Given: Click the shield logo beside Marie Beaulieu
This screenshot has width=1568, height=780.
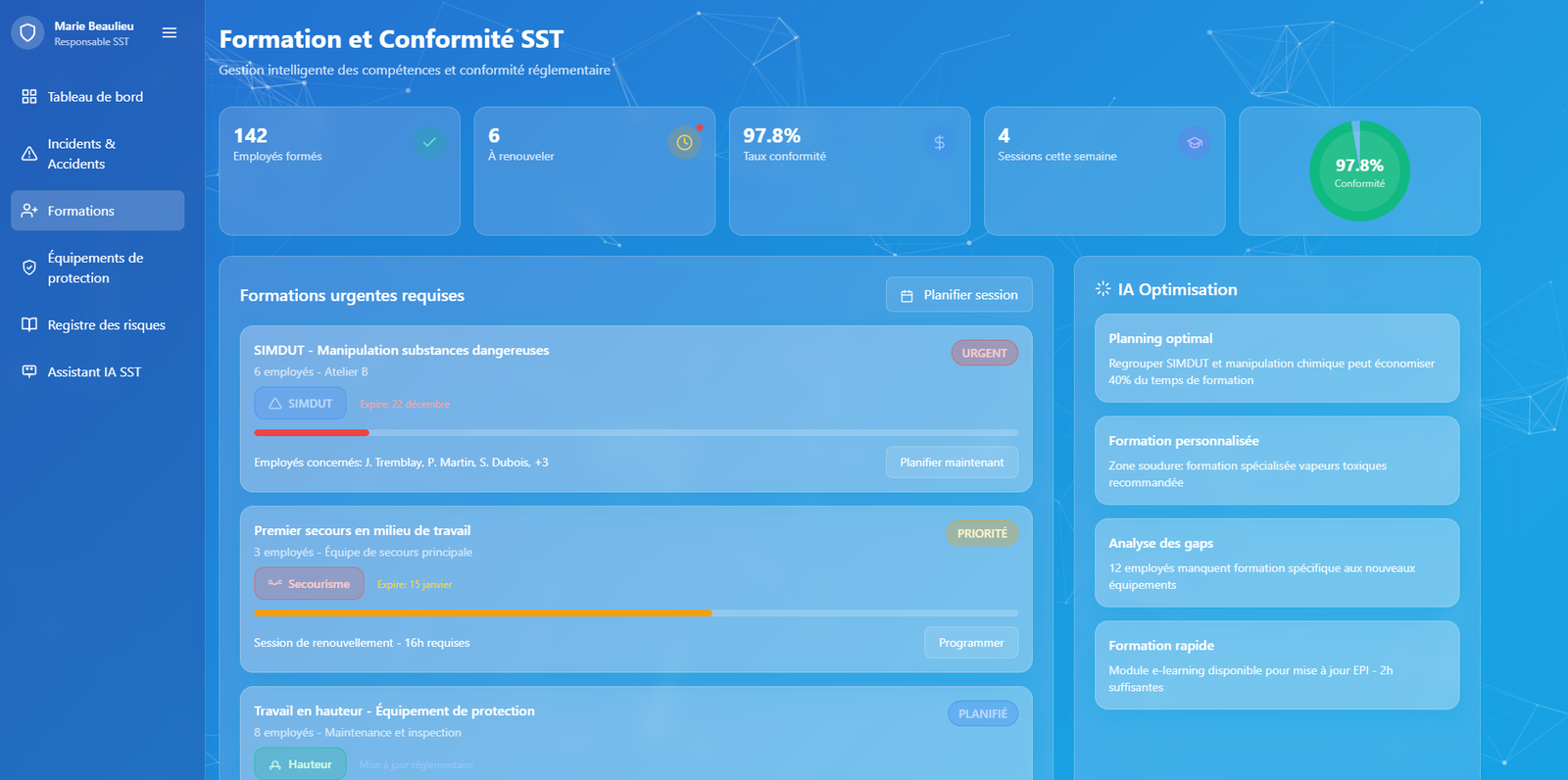Looking at the screenshot, I should (x=27, y=33).
